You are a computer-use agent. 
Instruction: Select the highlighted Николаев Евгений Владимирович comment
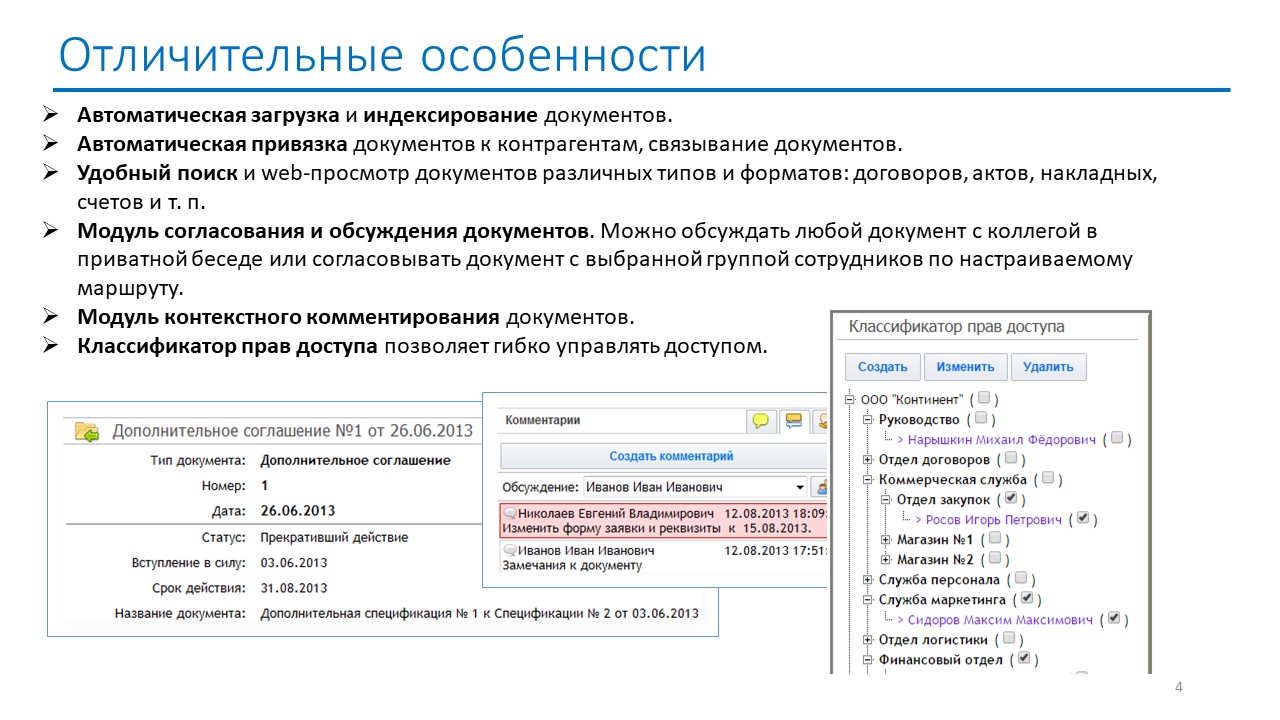click(664, 520)
